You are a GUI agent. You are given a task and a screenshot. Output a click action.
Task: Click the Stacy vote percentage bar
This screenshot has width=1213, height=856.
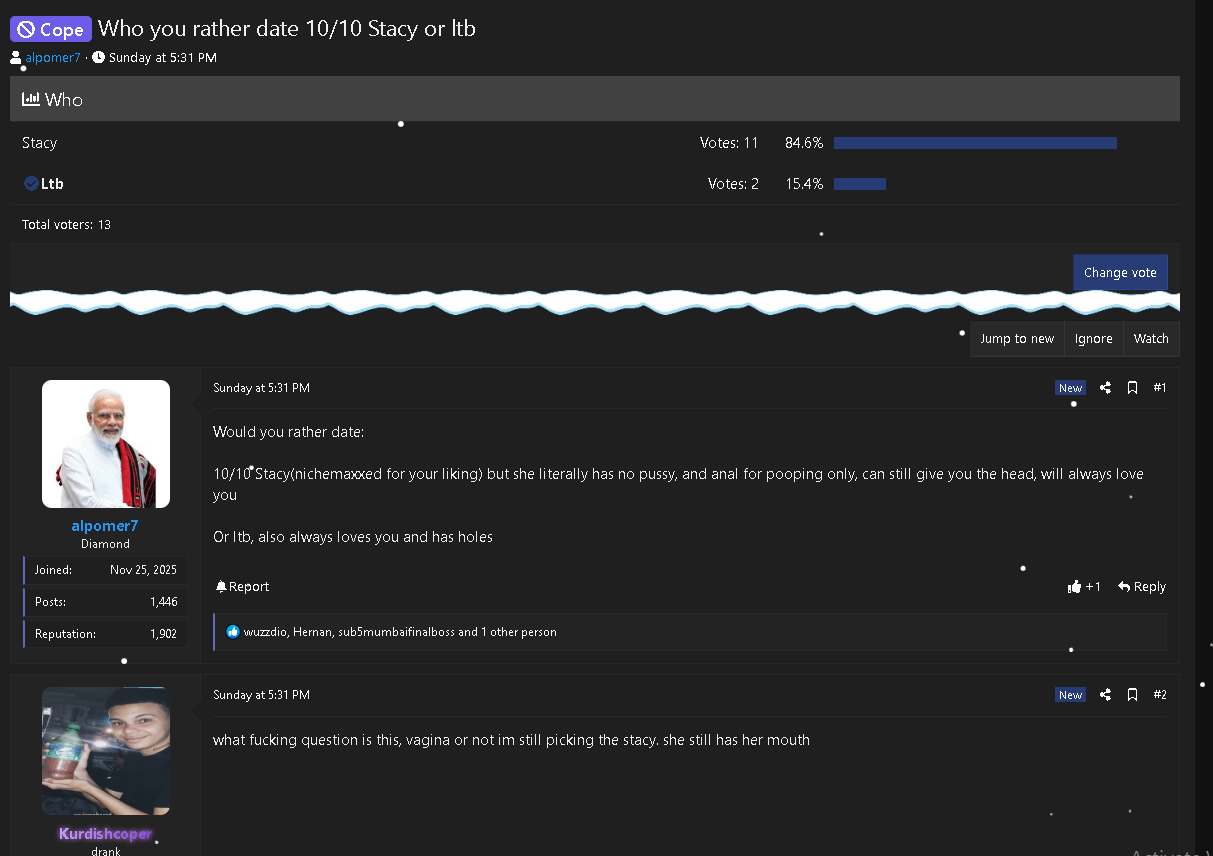(x=974, y=143)
